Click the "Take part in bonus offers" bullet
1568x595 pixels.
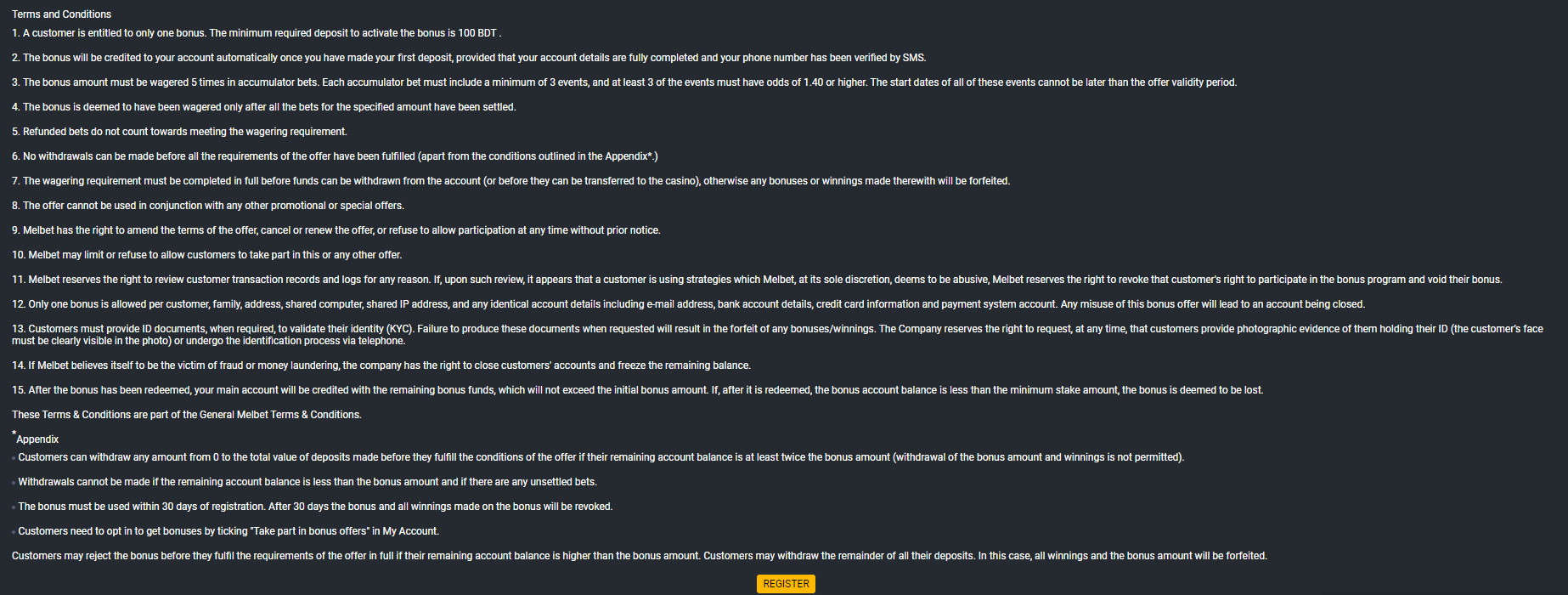tap(228, 531)
